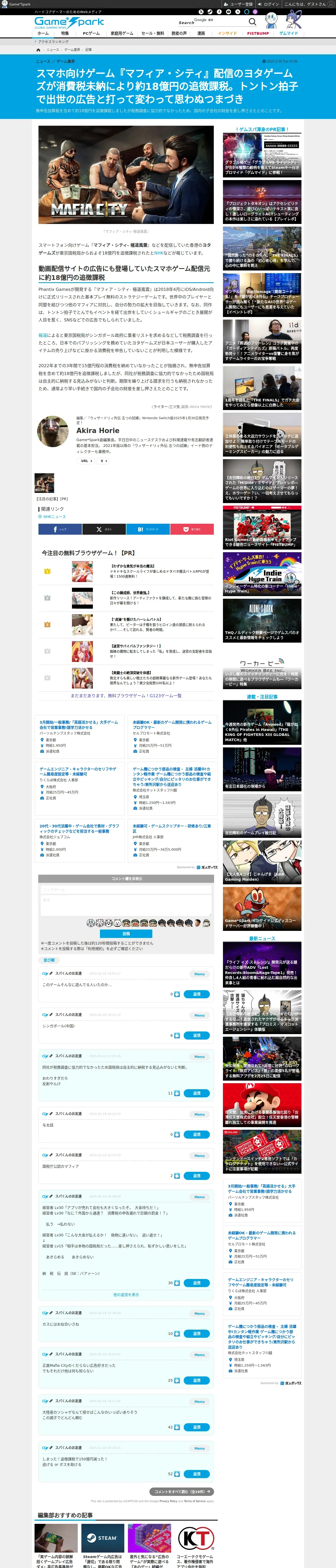This screenshot has width=336, height=1568.
Task: Open the 読者の声 navigation tab
Action: click(179, 33)
